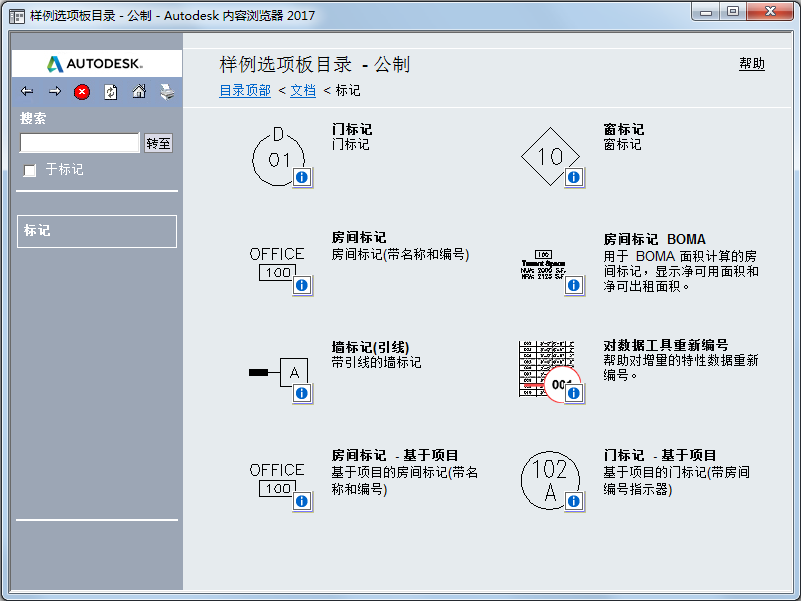This screenshot has height=601, width=801.
Task: Click the 对数据工具重新编号 title
Action: pos(666,345)
